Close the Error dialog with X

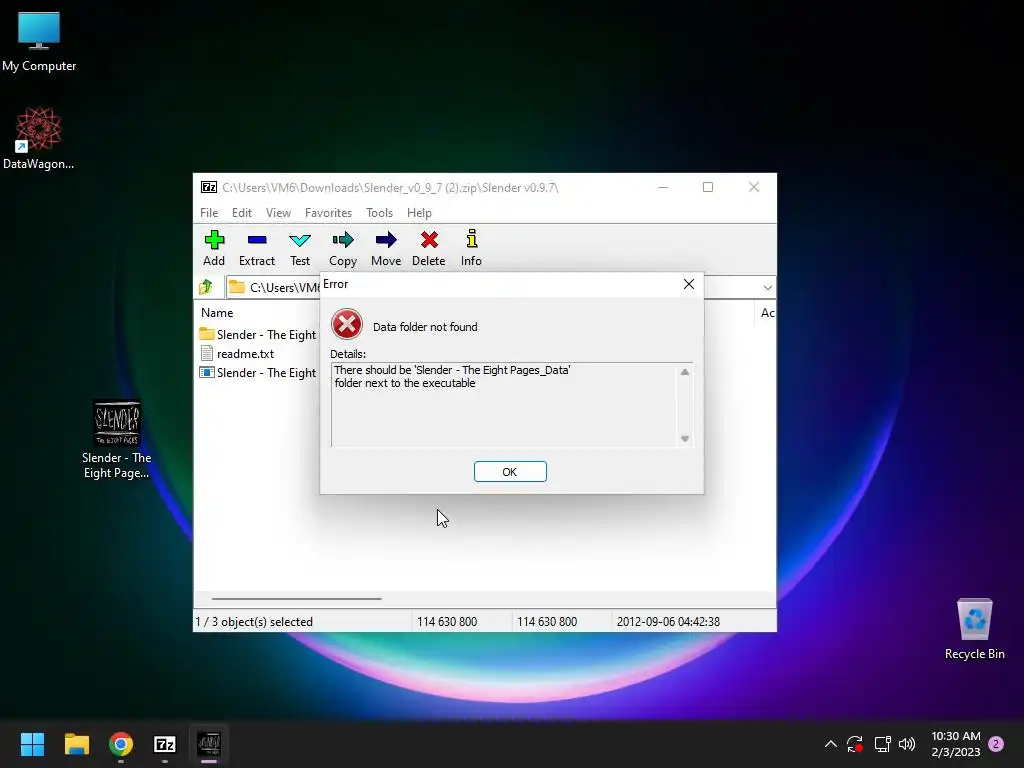coord(689,284)
